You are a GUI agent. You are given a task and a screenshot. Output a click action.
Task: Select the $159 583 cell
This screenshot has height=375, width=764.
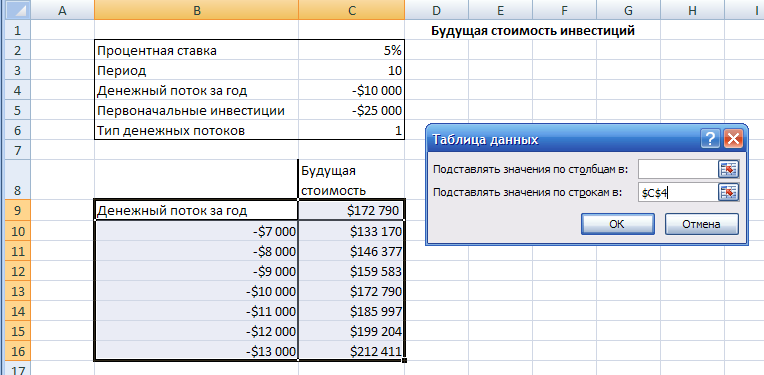coord(351,271)
